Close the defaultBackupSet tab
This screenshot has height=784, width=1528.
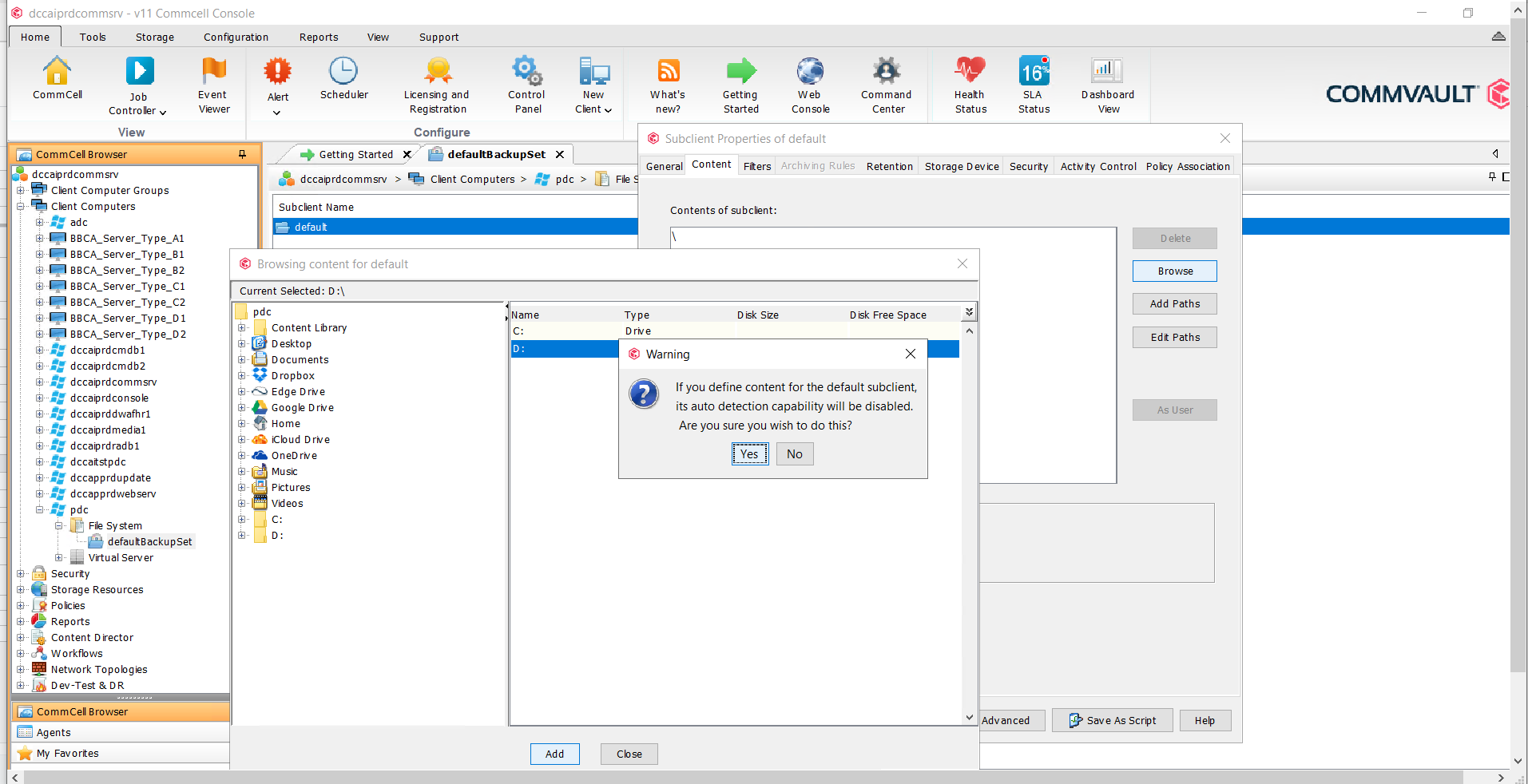(560, 155)
